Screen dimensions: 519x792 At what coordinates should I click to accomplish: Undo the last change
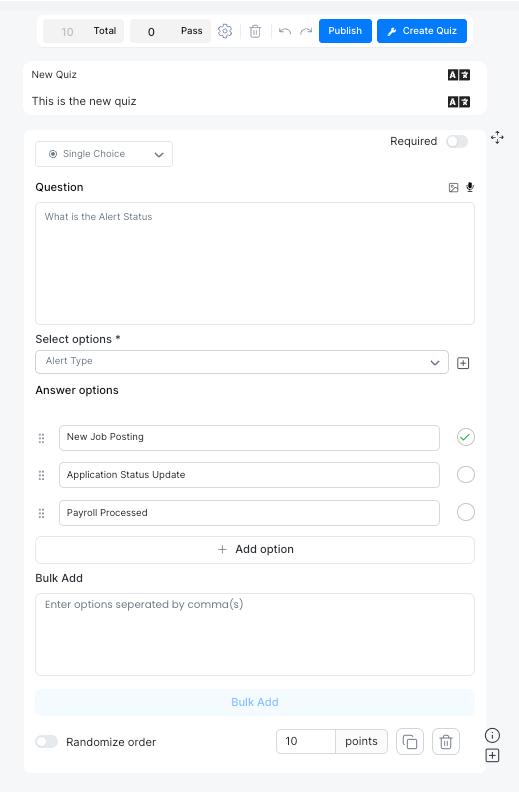click(285, 31)
